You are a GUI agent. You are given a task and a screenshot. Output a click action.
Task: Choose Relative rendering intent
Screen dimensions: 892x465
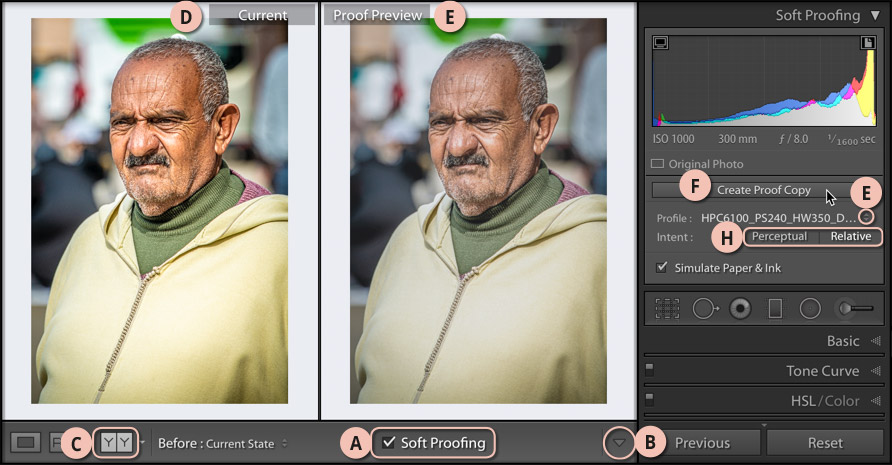(x=850, y=236)
